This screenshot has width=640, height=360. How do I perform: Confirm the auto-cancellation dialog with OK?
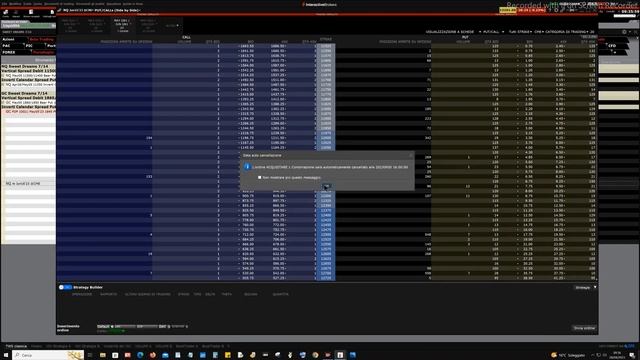click(327, 187)
